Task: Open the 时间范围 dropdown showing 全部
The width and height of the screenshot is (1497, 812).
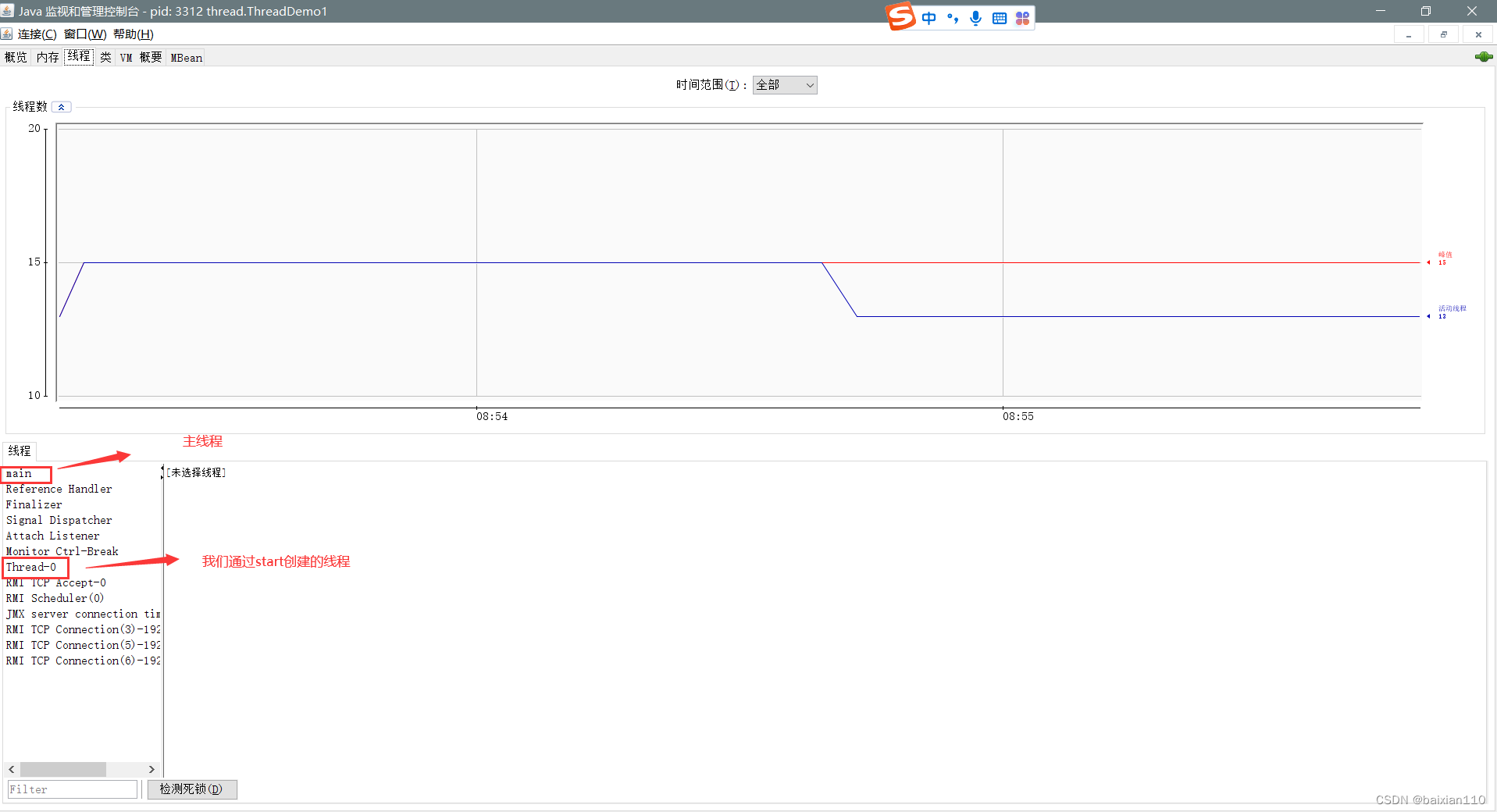Action: (x=785, y=85)
